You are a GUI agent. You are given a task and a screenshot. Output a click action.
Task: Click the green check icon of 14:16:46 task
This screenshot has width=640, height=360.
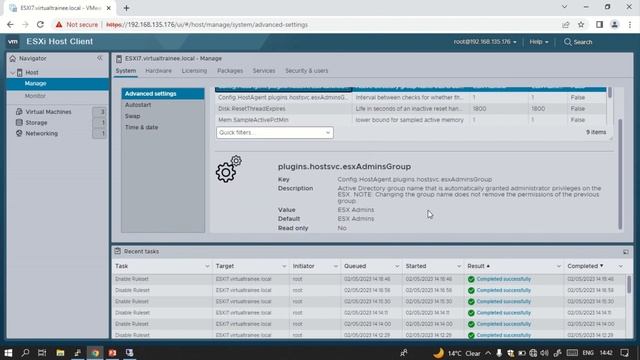coord(471,279)
